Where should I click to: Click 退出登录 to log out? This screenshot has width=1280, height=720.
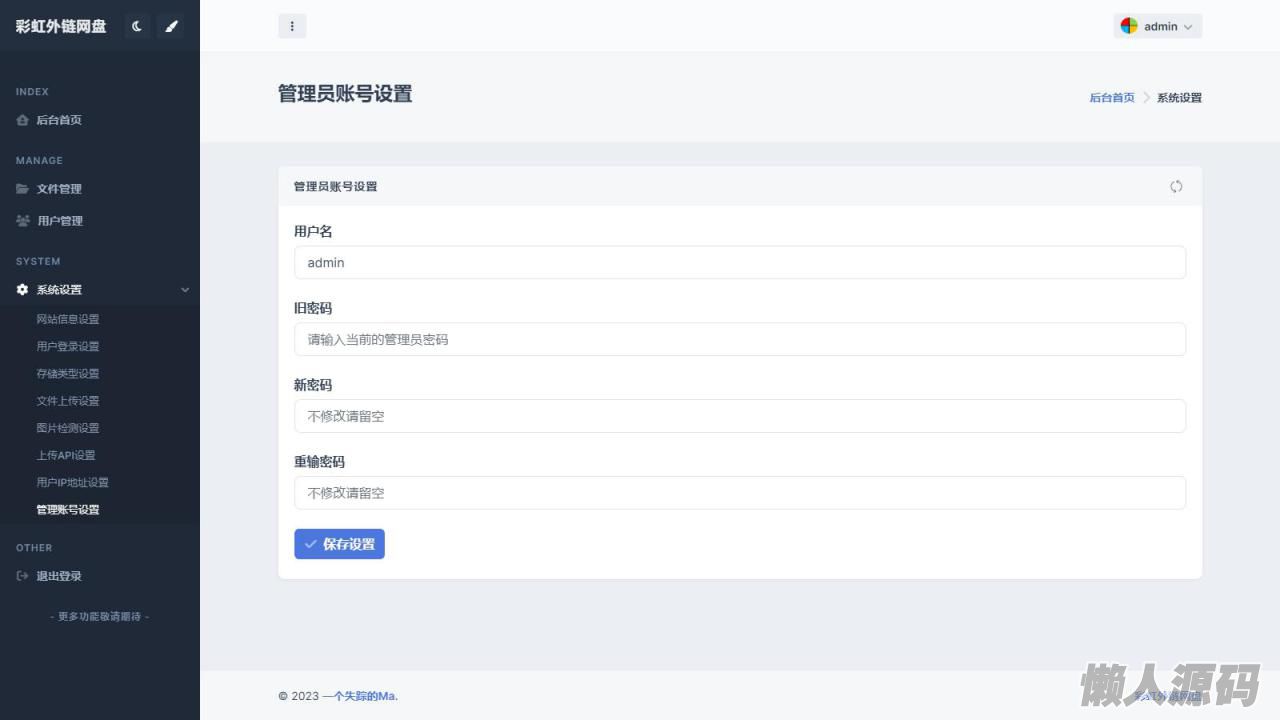click(59, 576)
